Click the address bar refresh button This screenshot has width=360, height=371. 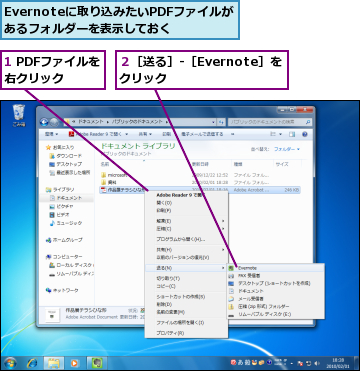(x=221, y=122)
